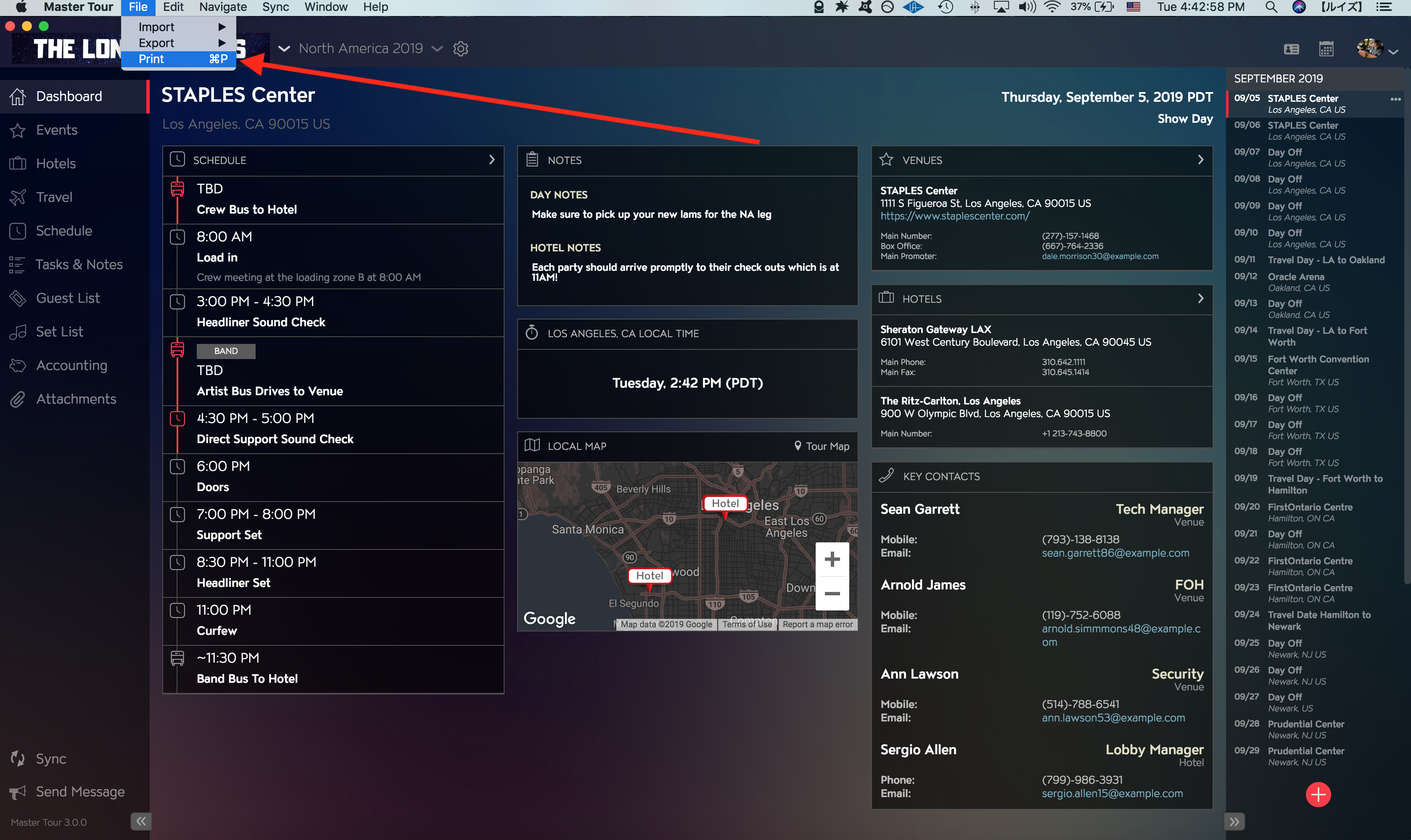This screenshot has height=840, width=1411.
Task: Open the staplescenter.com website link
Action: coord(955,216)
